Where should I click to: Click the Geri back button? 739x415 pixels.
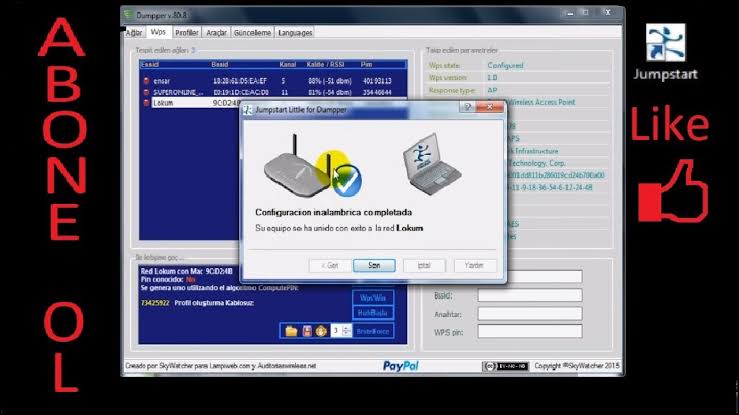click(330, 265)
